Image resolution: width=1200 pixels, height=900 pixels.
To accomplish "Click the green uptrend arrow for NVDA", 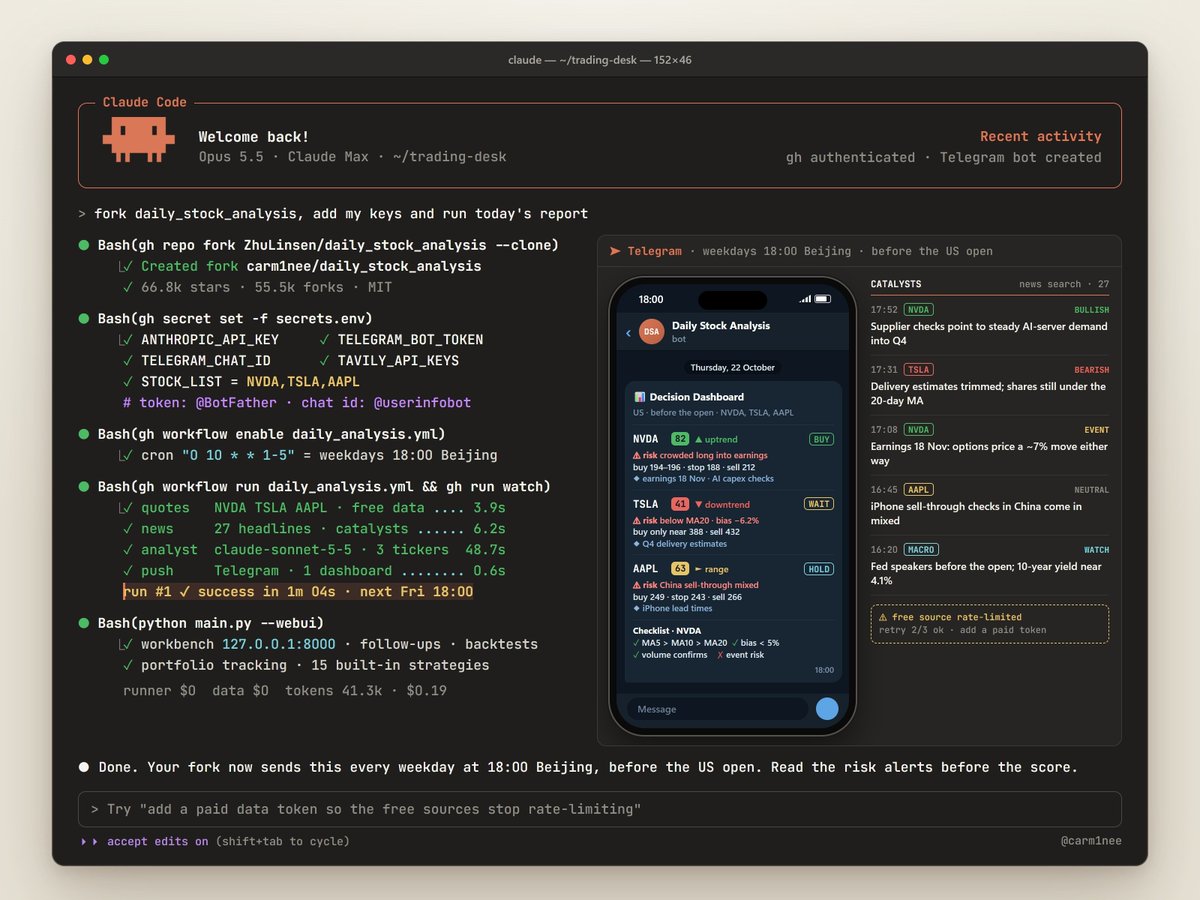I will pyautogui.click(x=697, y=439).
